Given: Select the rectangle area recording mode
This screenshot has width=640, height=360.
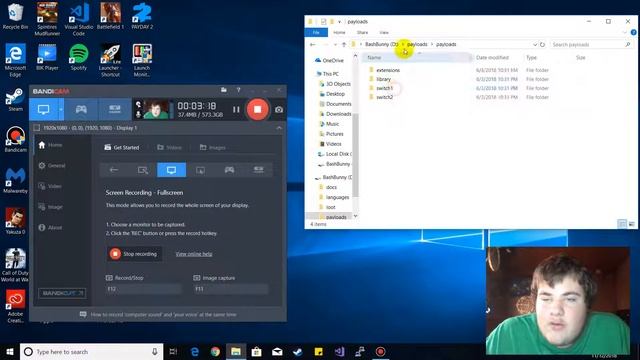Looking at the screenshot, I should coord(143,170).
